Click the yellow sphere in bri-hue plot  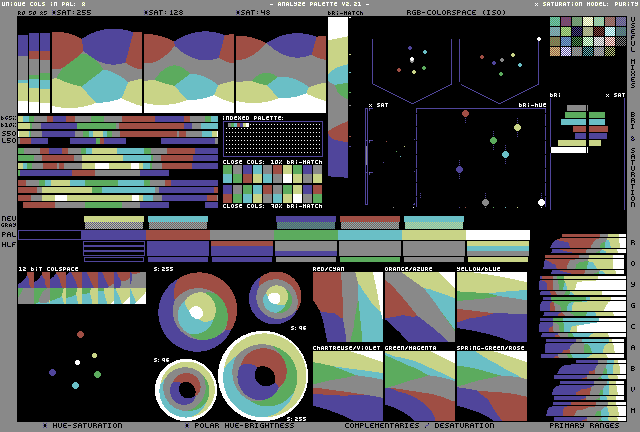point(517,127)
